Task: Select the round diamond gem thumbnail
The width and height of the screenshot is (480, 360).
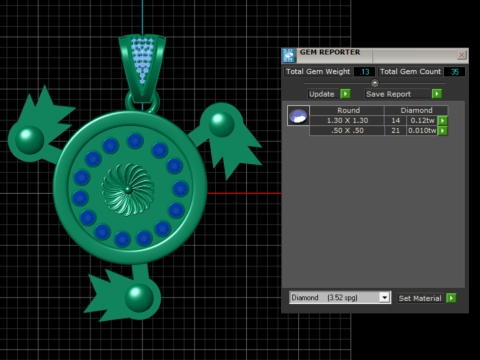Action: pyautogui.click(x=298, y=116)
